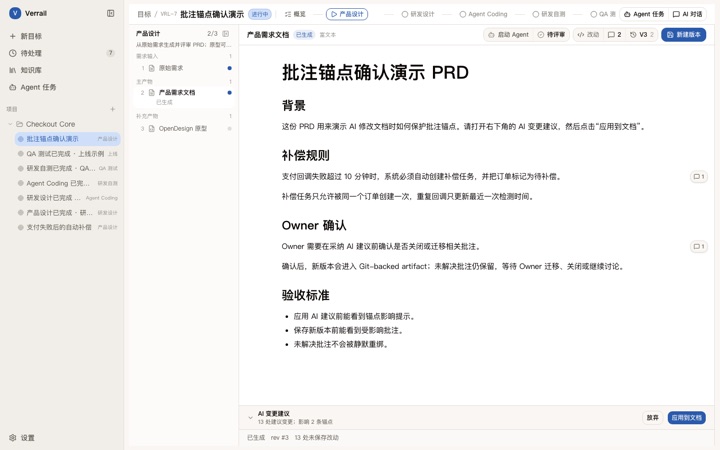Collapse the 产品设计 artifact panel icon

tap(225, 34)
